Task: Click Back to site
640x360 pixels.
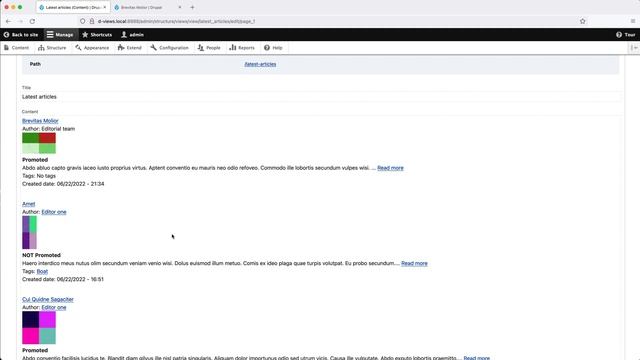Action: tap(21, 35)
